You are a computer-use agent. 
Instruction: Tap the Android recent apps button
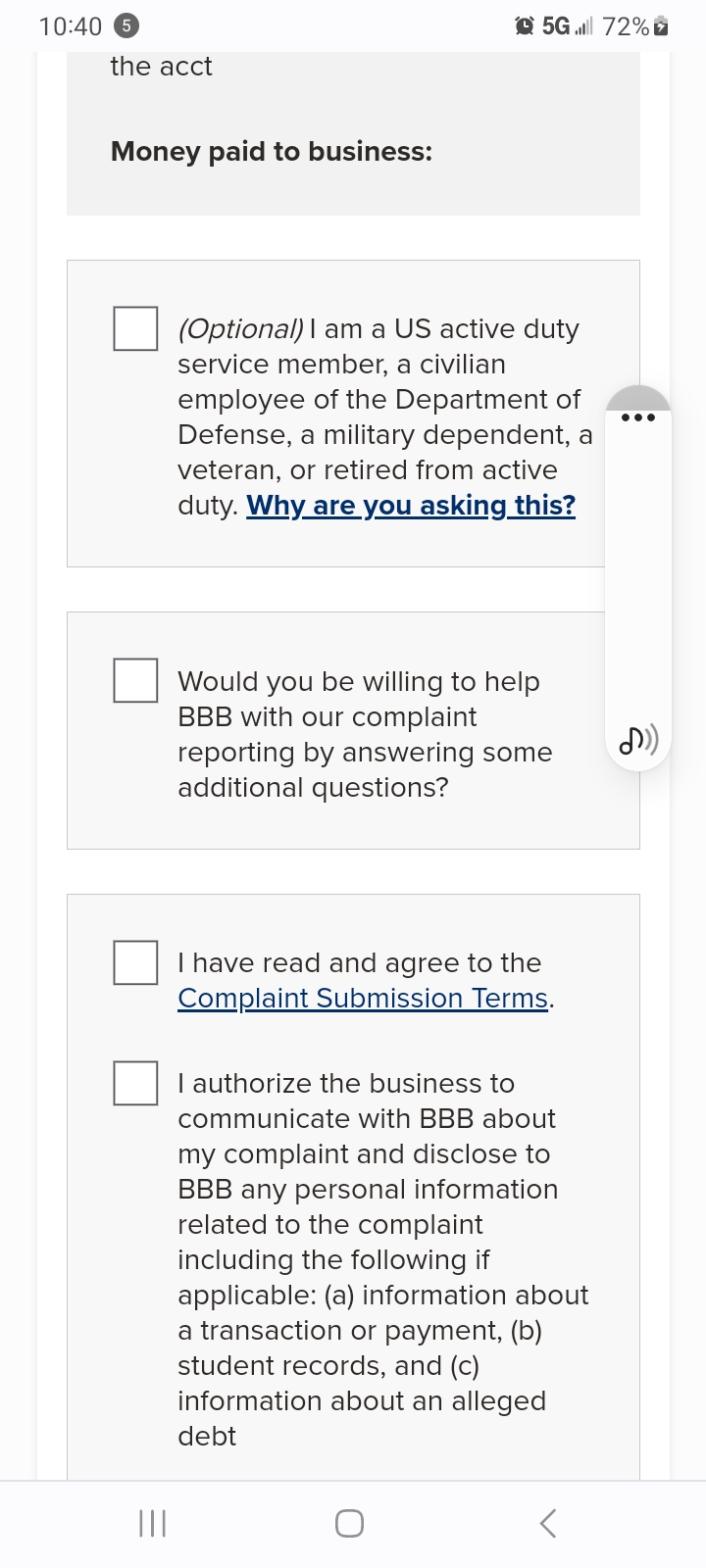[152, 1523]
